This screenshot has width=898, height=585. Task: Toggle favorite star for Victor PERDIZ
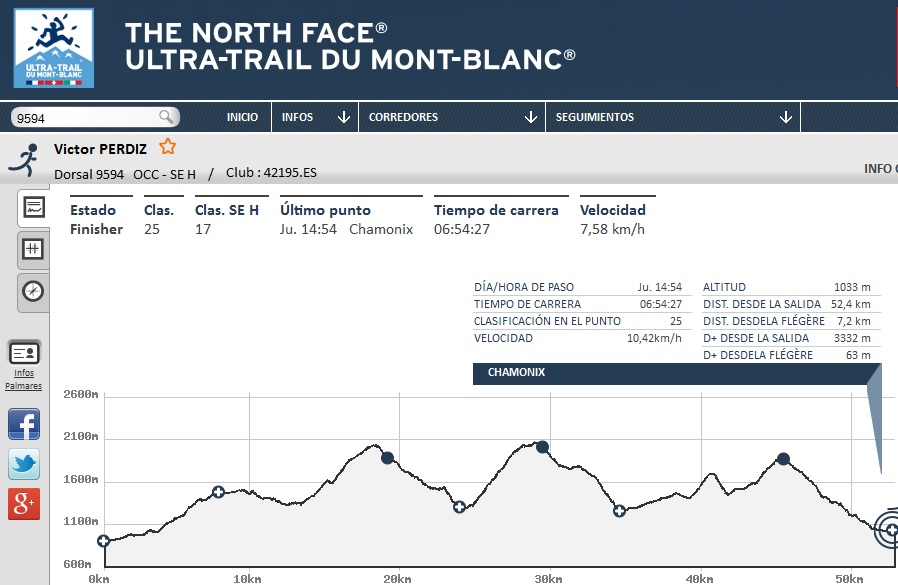[x=168, y=148]
